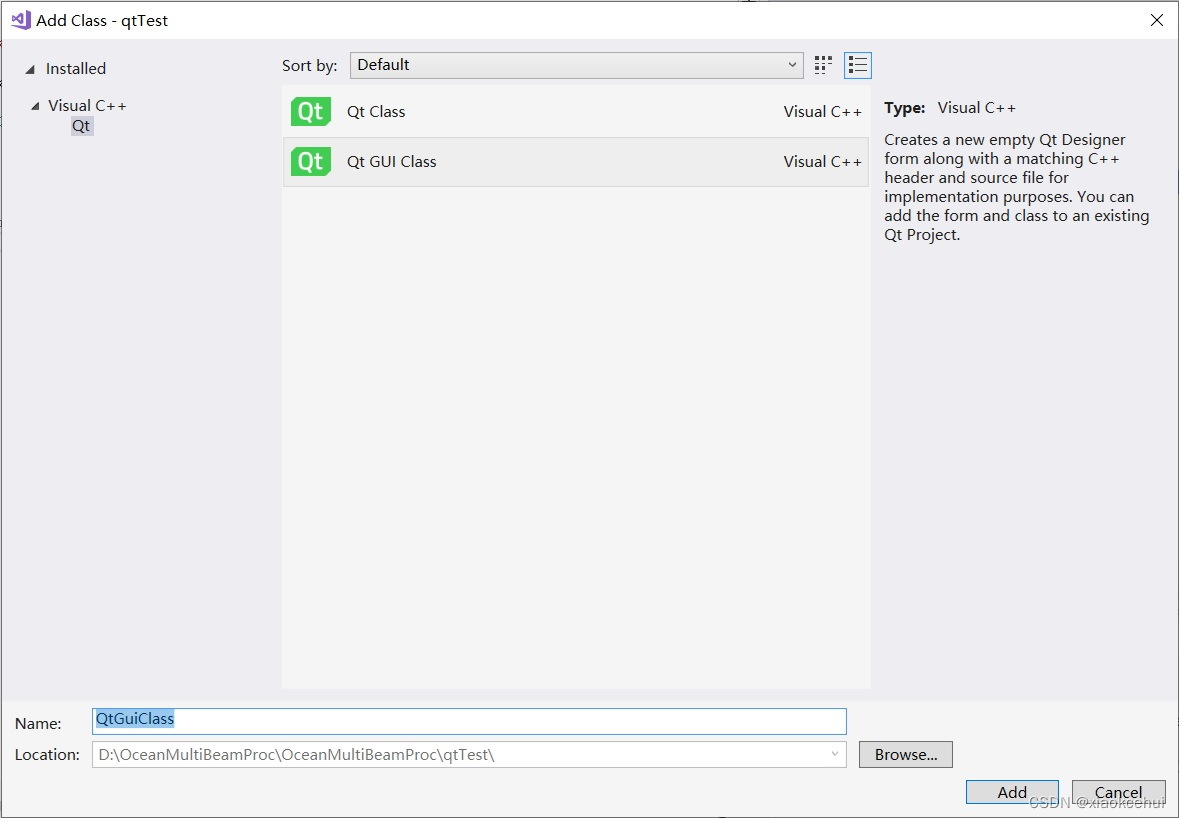
Task: Click the Add button
Action: point(1012,792)
